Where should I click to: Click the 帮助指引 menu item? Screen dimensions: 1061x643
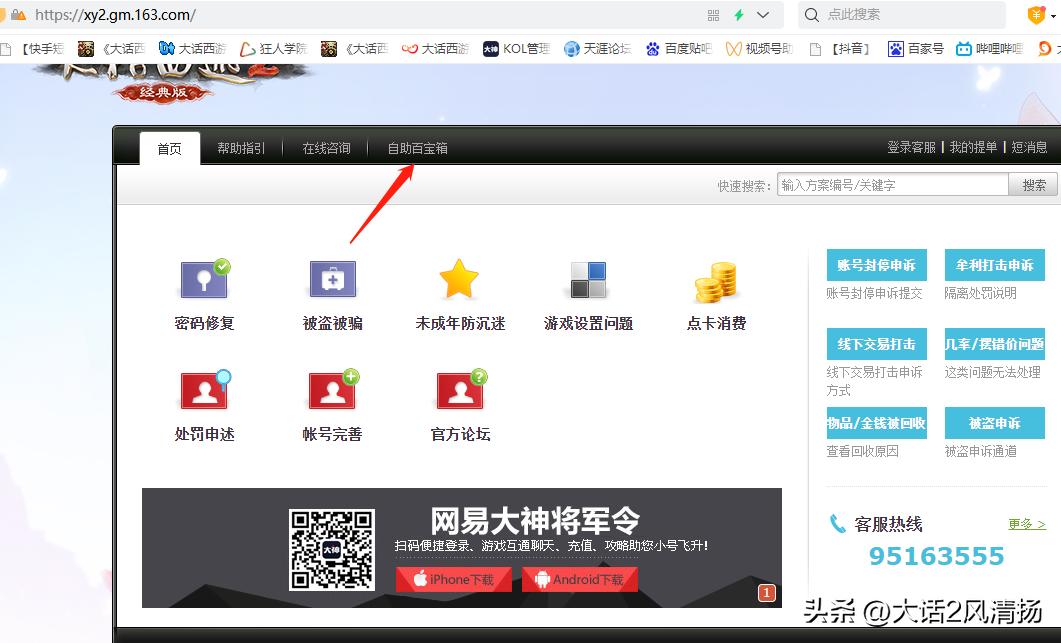pyautogui.click(x=240, y=147)
